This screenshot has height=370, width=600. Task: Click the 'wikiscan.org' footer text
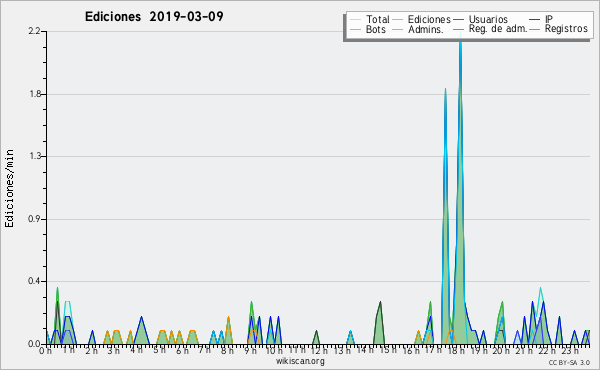click(300, 361)
